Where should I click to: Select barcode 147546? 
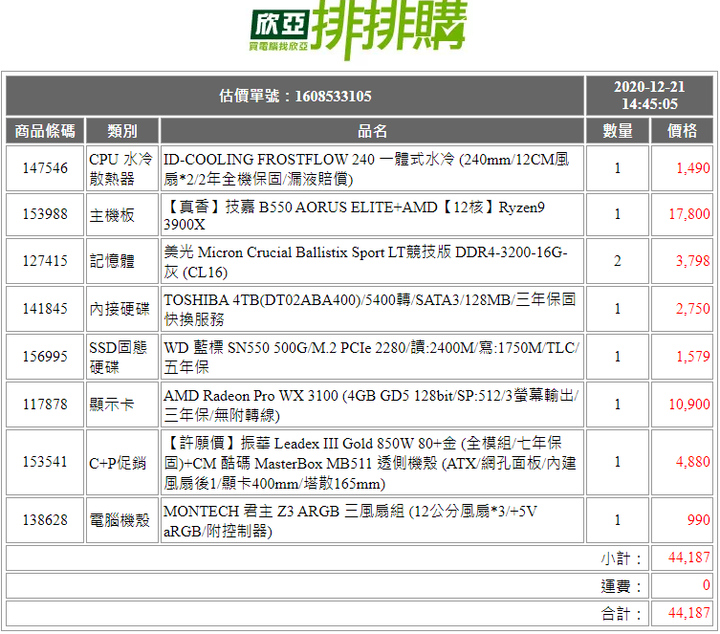(45, 168)
